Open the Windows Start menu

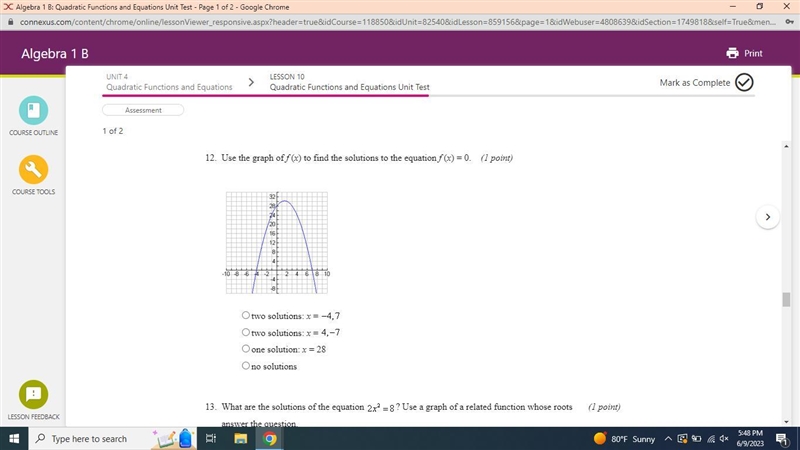point(14,439)
